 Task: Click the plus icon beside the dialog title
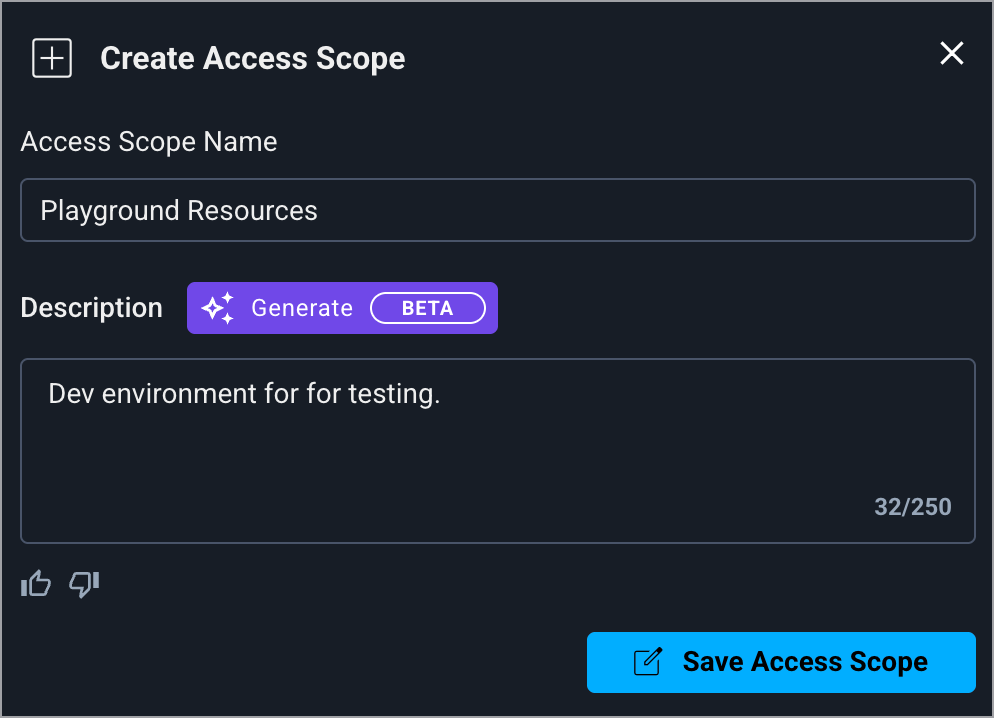[x=52, y=58]
